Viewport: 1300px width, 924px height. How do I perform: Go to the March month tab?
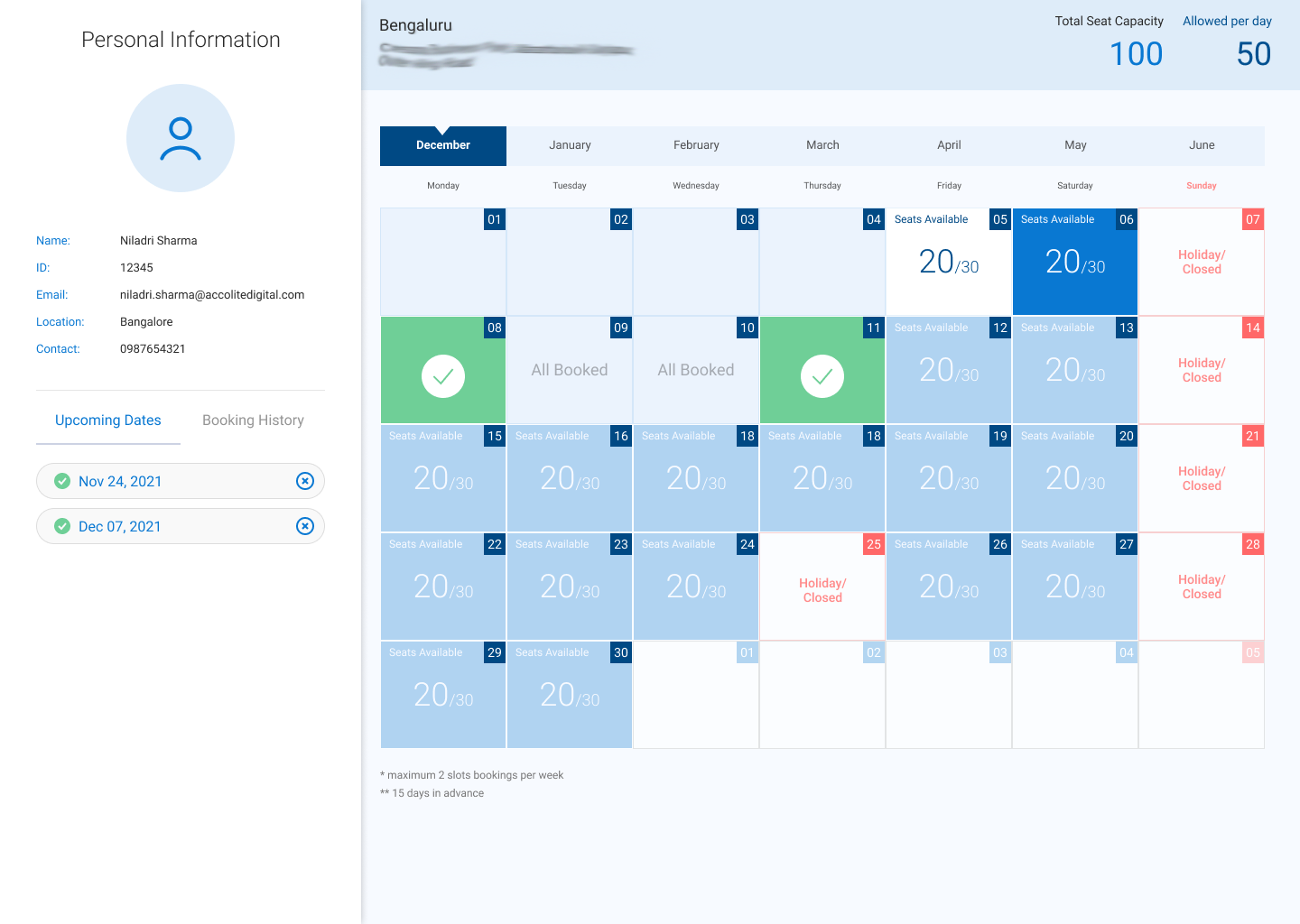point(822,145)
